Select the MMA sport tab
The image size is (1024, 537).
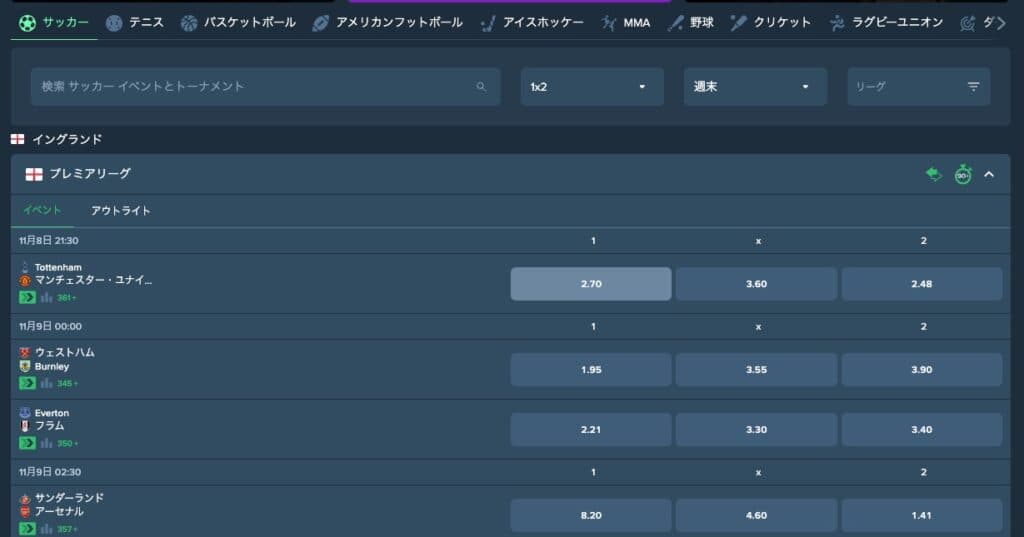(626, 22)
